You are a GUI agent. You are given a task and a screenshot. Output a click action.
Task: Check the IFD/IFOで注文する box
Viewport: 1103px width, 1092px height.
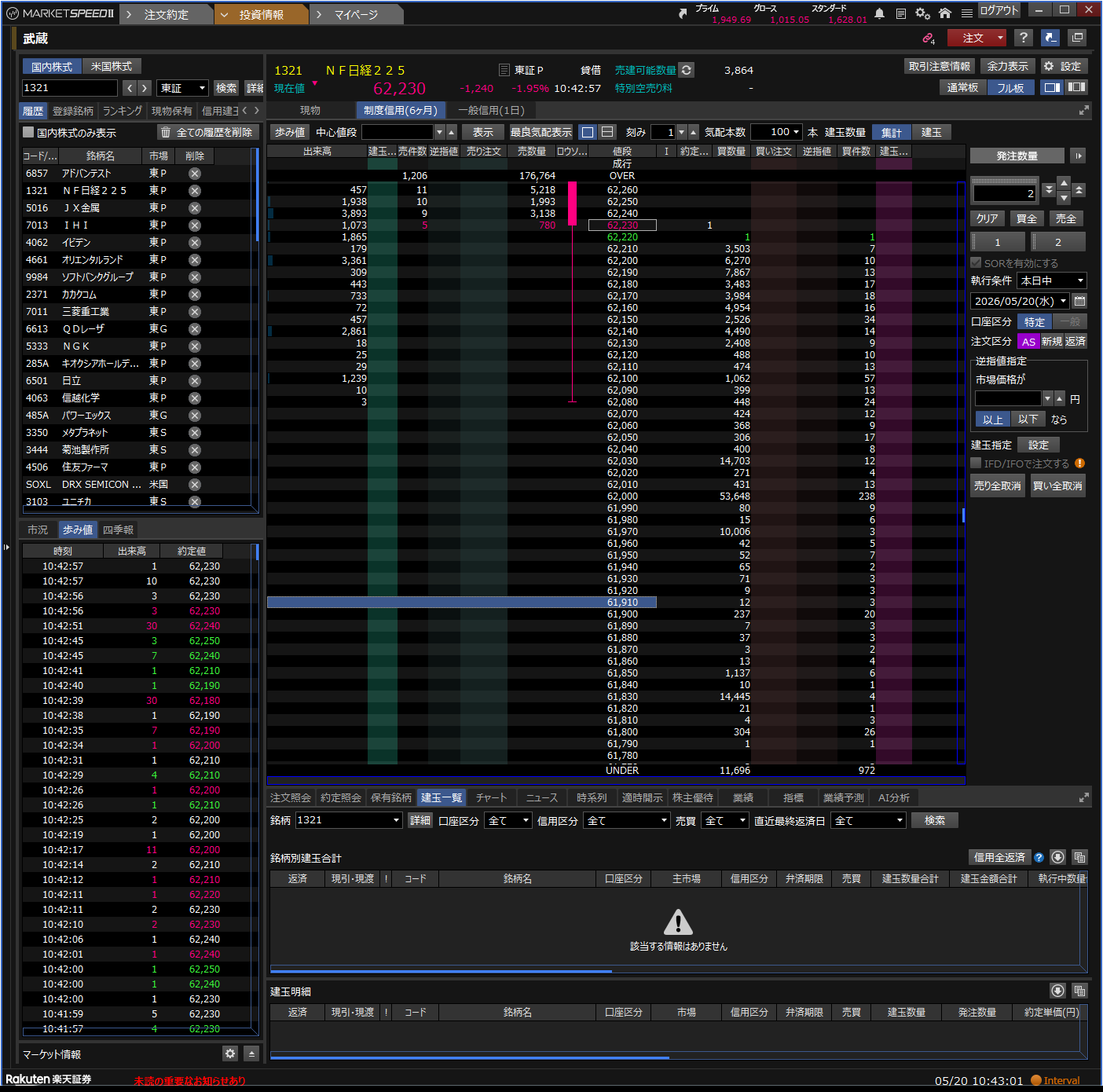pyautogui.click(x=976, y=464)
